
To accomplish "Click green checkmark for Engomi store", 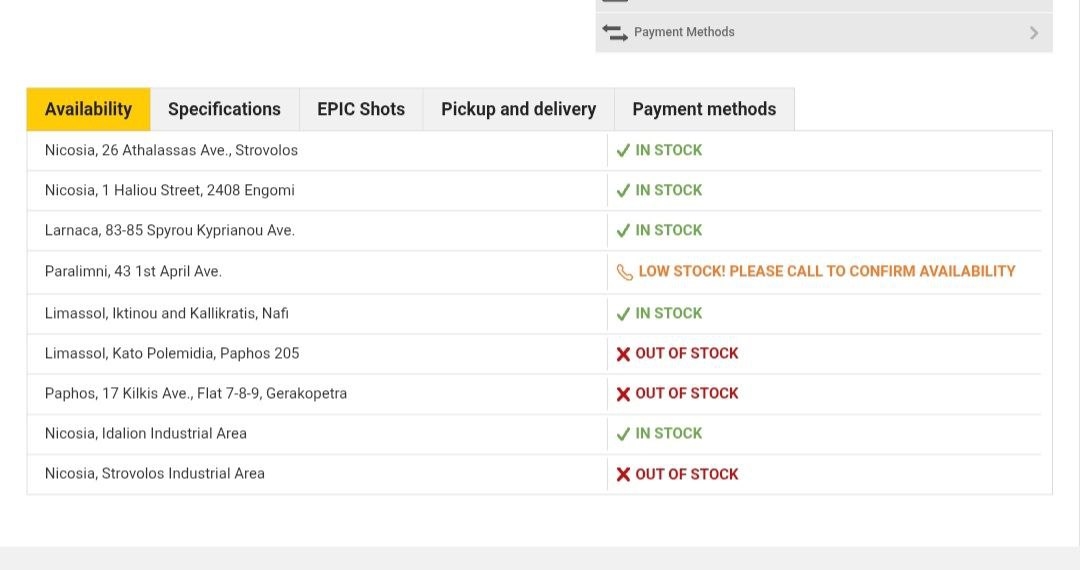I will point(623,190).
